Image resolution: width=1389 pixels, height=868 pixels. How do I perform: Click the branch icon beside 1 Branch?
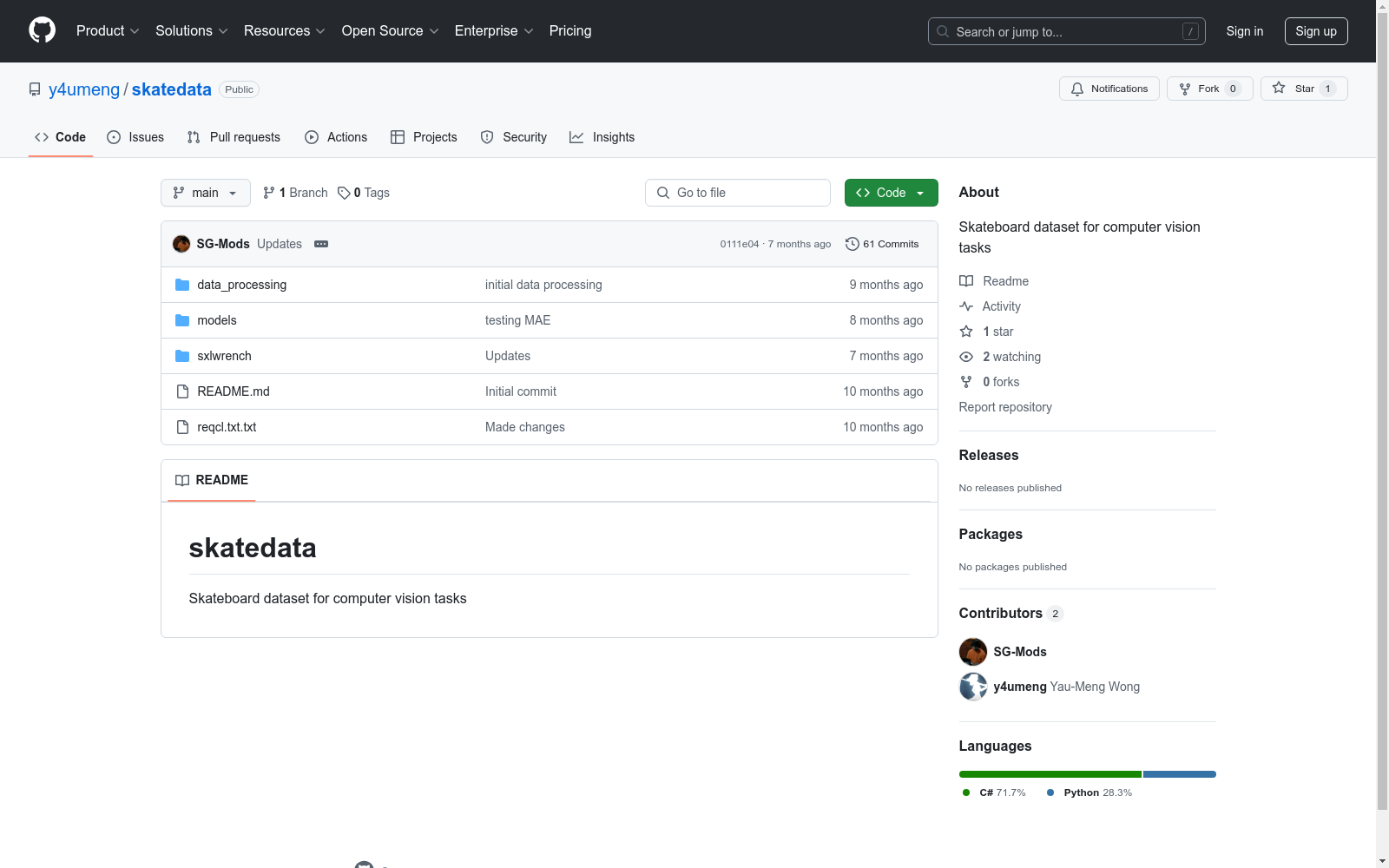point(269,193)
